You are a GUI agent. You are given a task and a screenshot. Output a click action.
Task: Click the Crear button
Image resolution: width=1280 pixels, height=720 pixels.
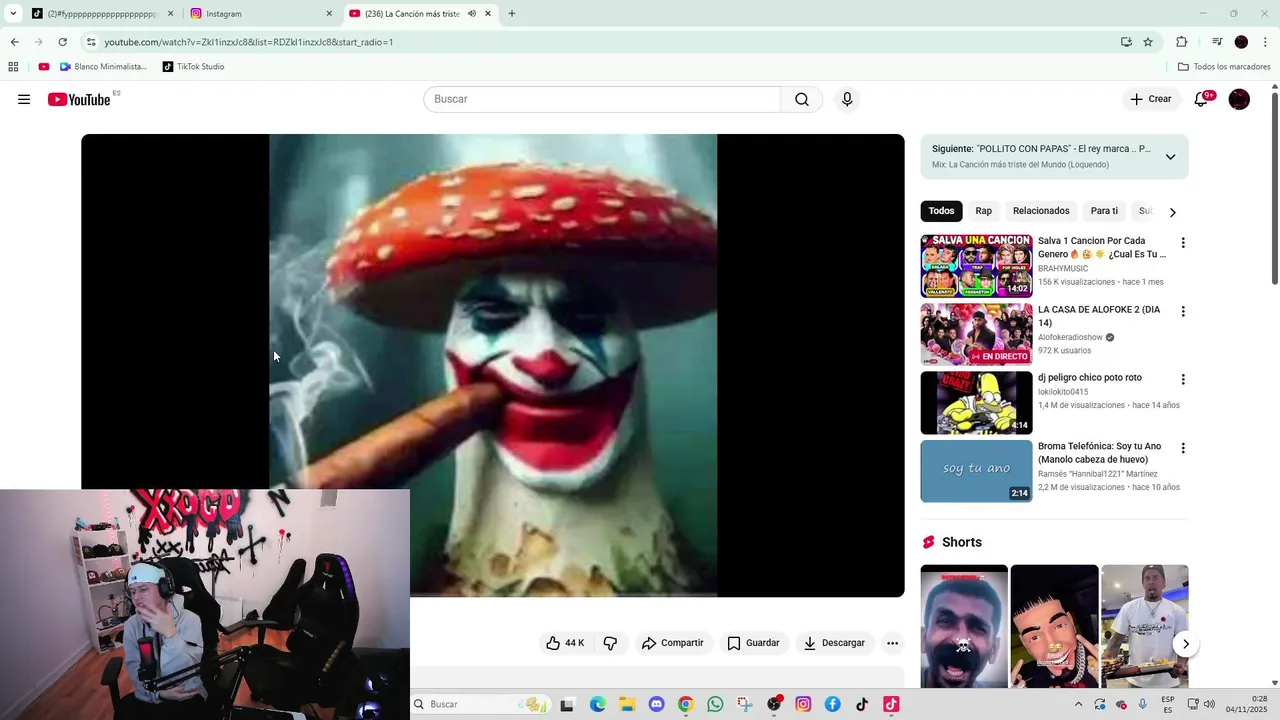(1151, 99)
